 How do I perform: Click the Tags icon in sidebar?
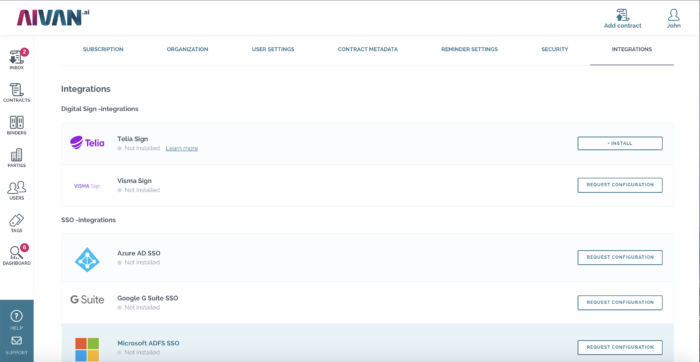coord(17,223)
